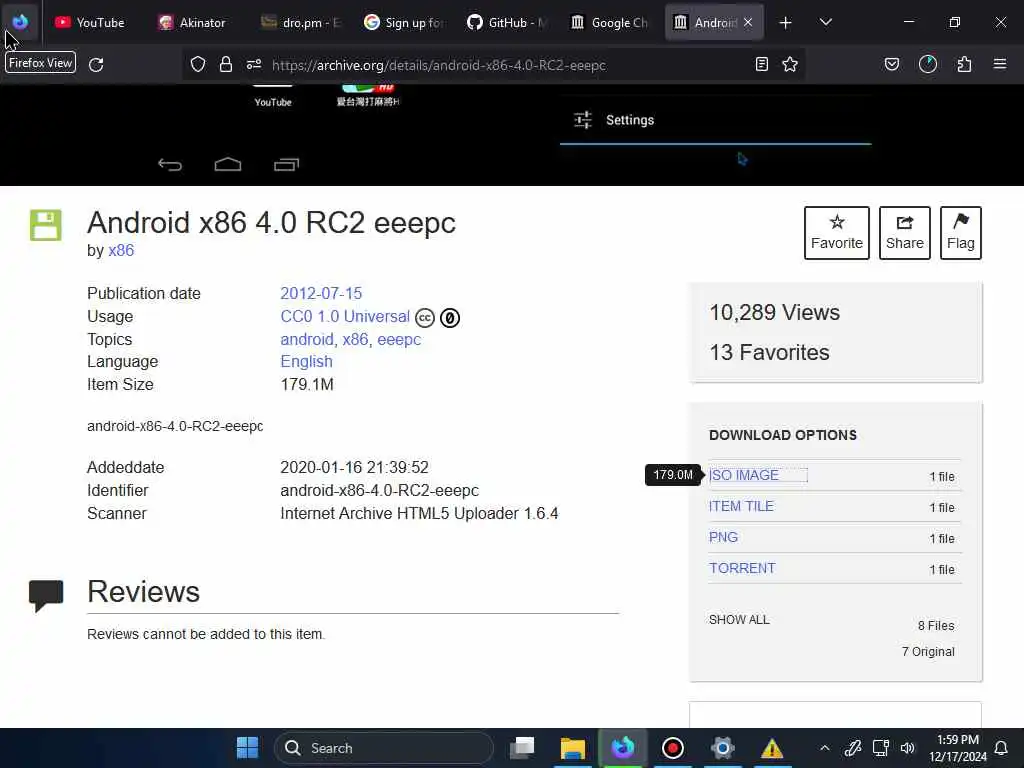Click volume speaker tray icon
This screenshot has width=1024, height=768.
pyautogui.click(x=908, y=748)
